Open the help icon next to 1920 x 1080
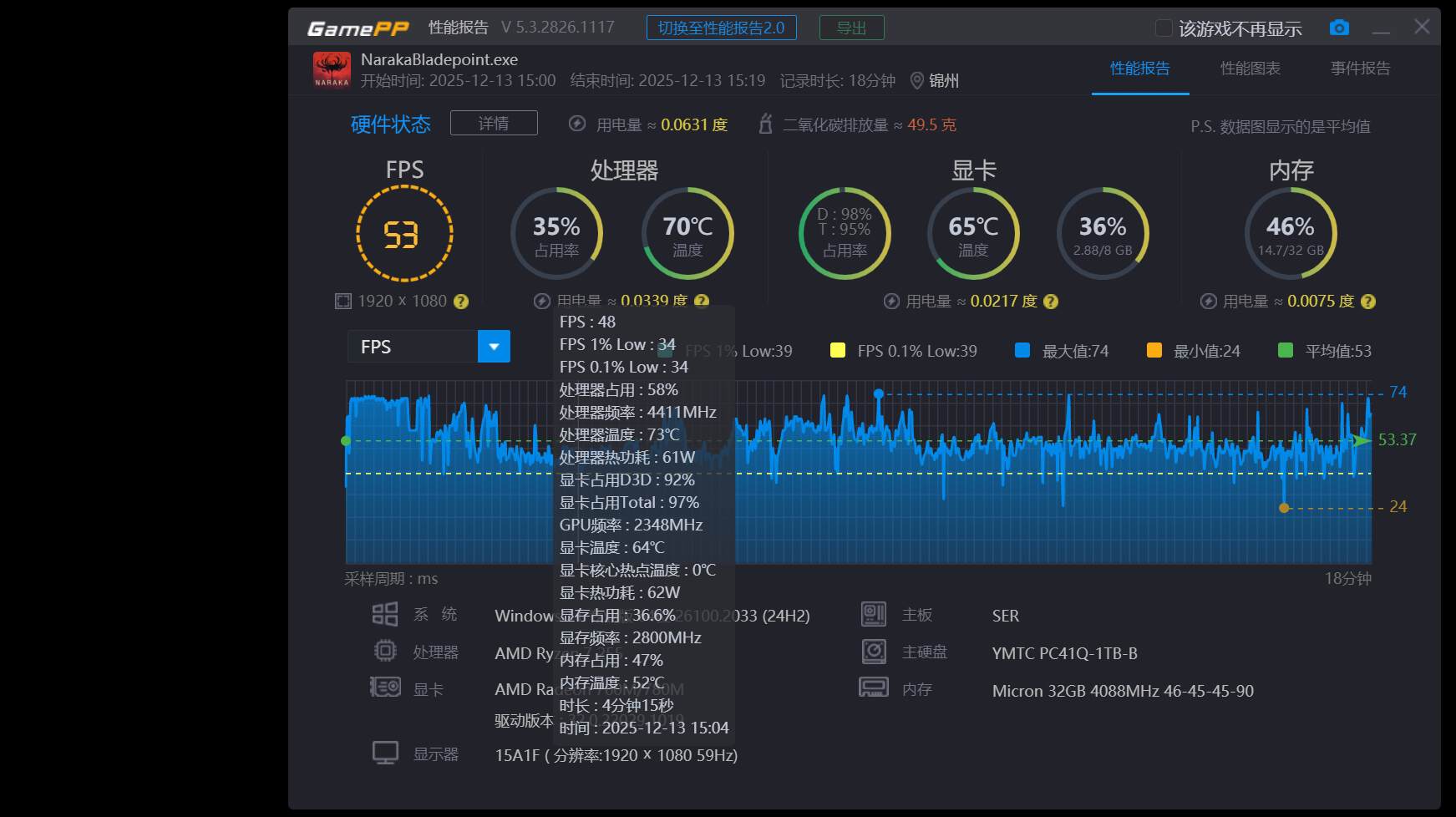 460,302
